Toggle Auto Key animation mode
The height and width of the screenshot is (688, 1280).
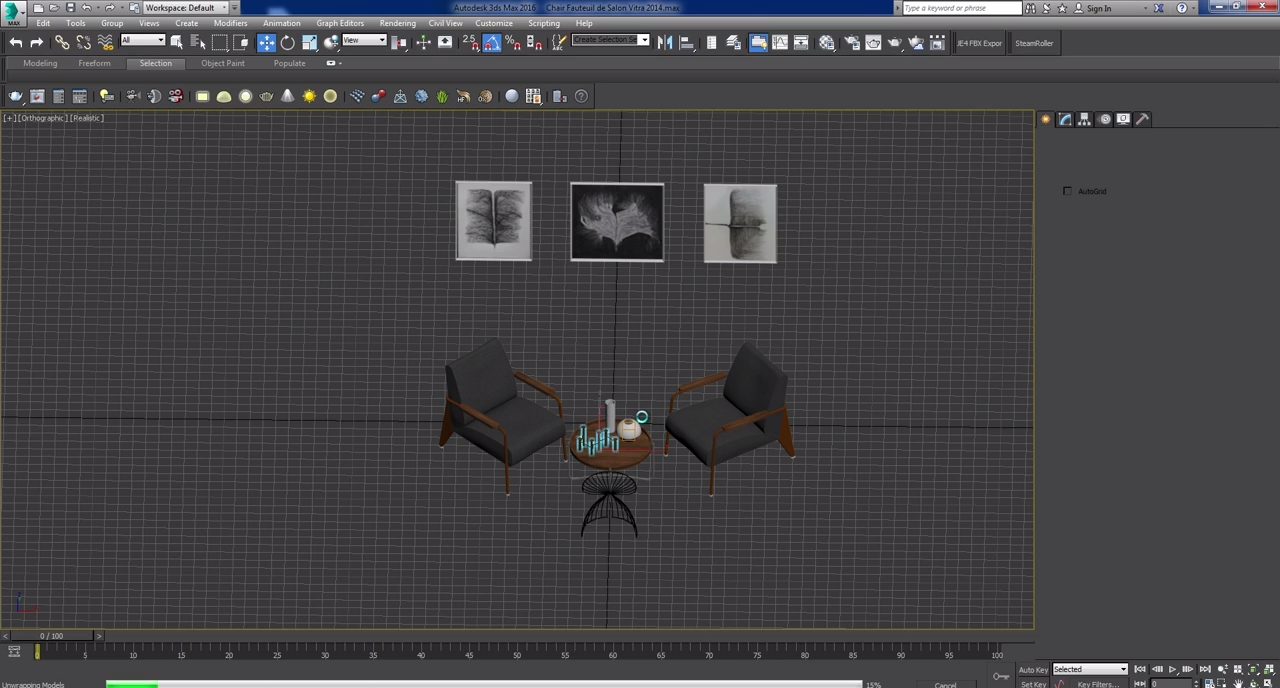pyautogui.click(x=1033, y=670)
